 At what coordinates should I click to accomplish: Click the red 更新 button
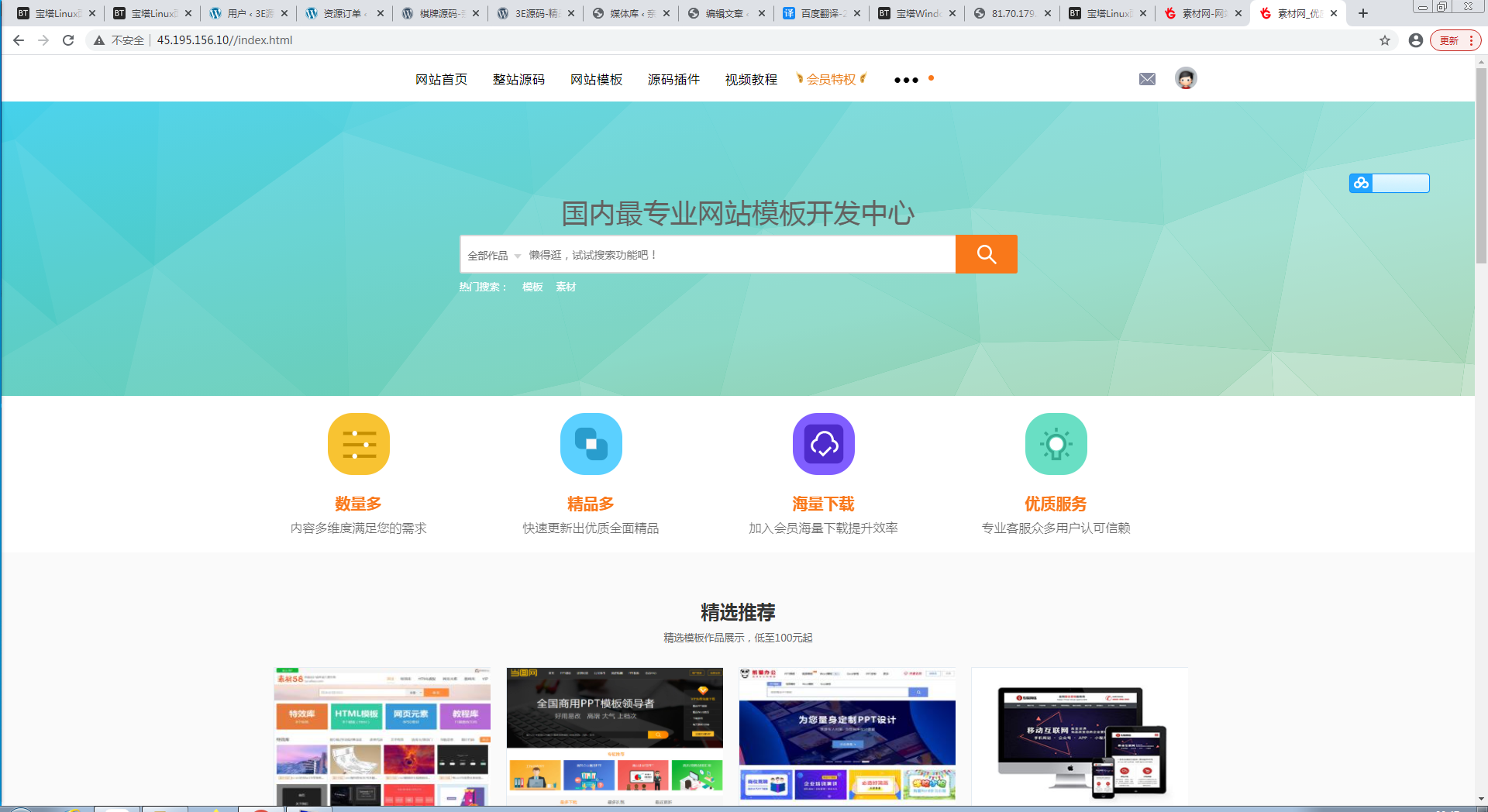click(1450, 40)
